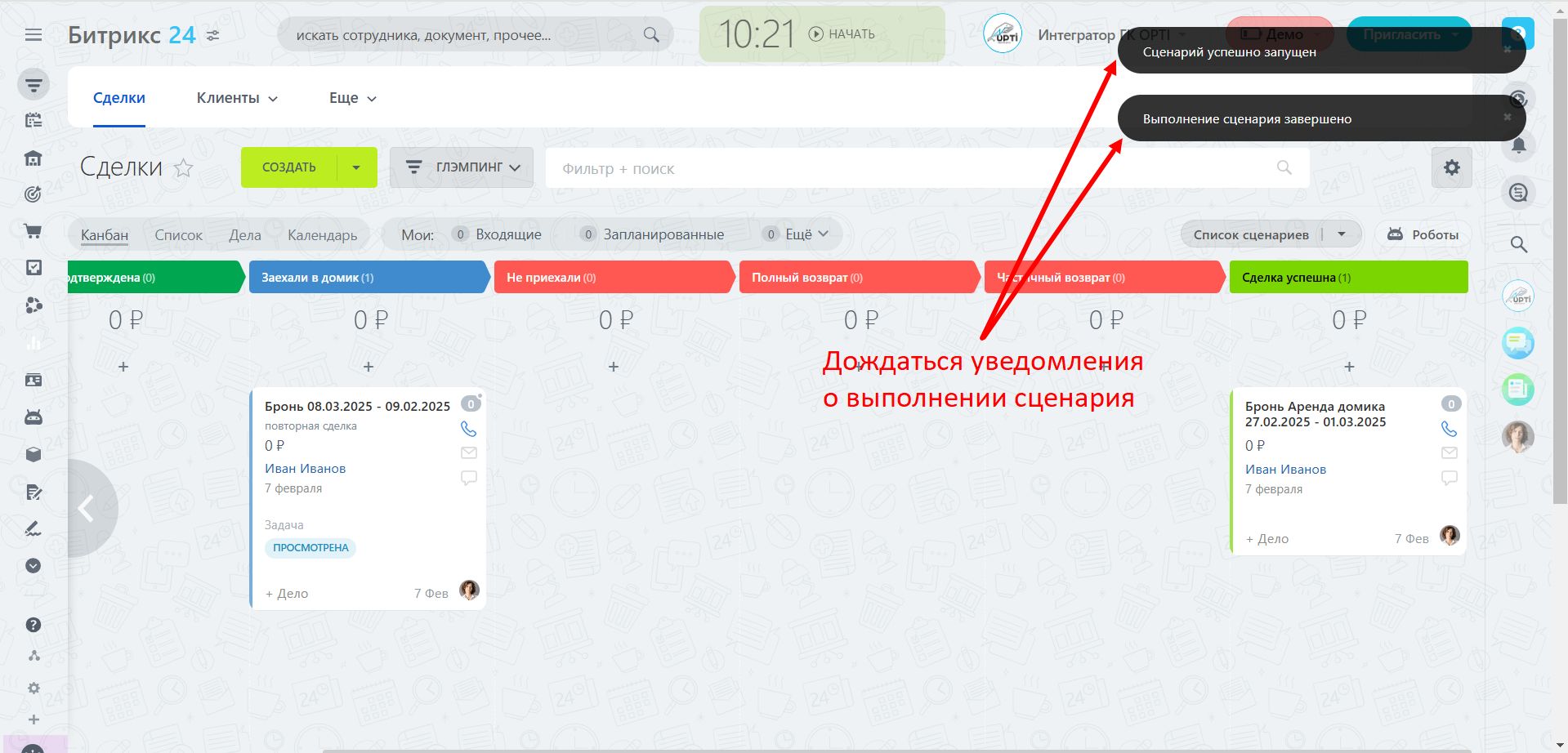
Task: Filter by Запланированные counter
Action: click(652, 234)
